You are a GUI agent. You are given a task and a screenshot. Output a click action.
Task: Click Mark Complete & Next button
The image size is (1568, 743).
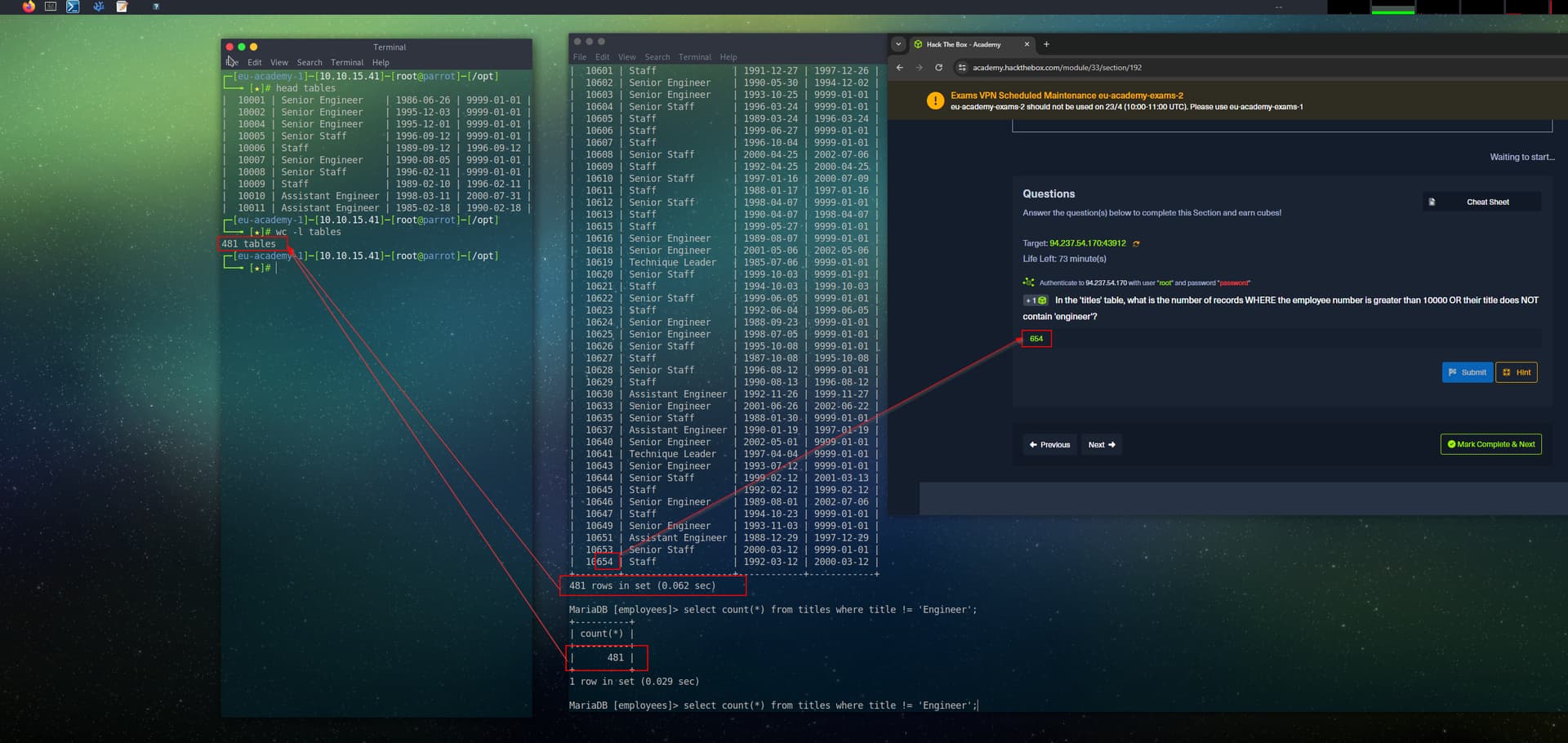click(x=1490, y=444)
